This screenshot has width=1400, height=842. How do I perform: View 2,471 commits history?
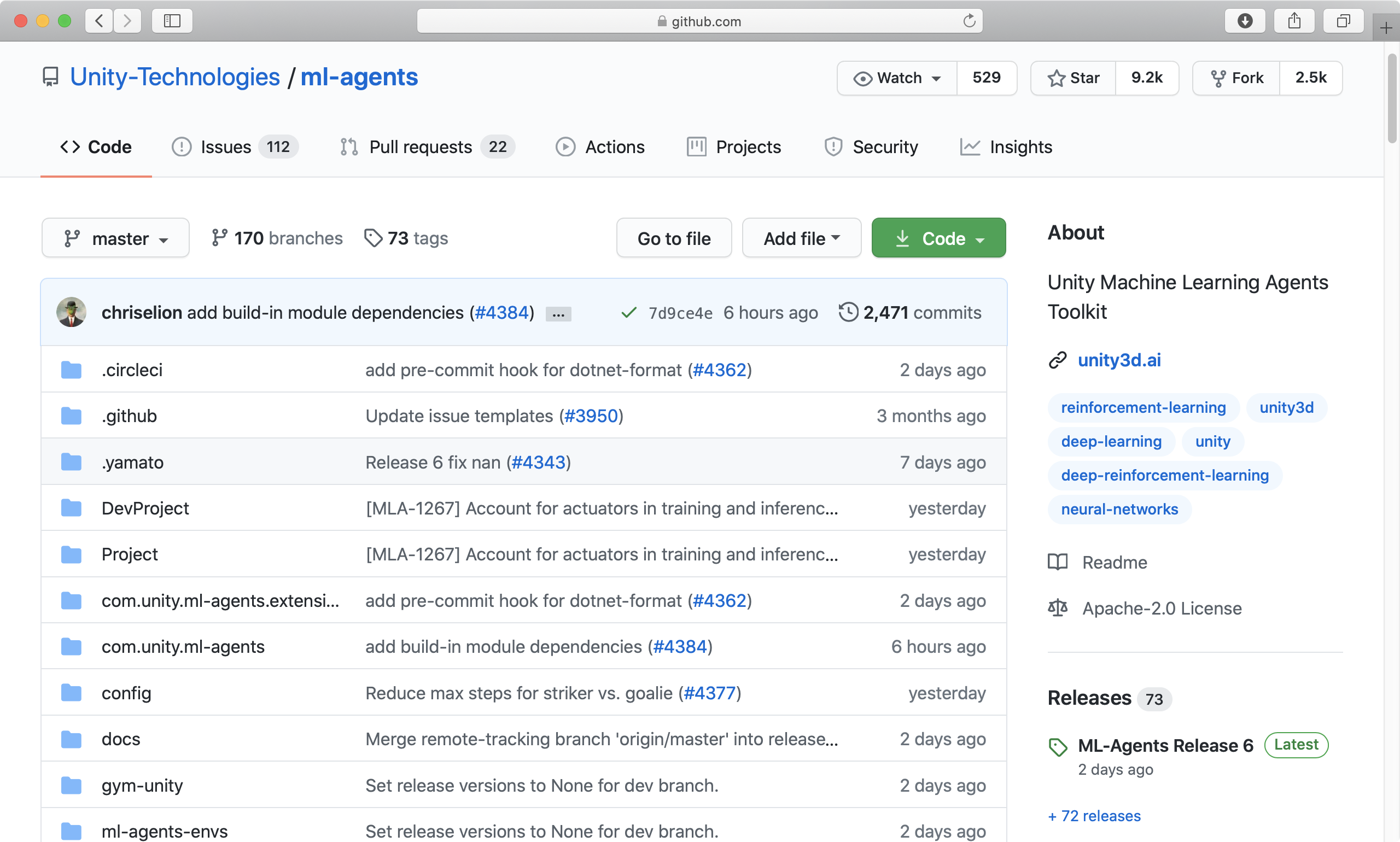[910, 313]
